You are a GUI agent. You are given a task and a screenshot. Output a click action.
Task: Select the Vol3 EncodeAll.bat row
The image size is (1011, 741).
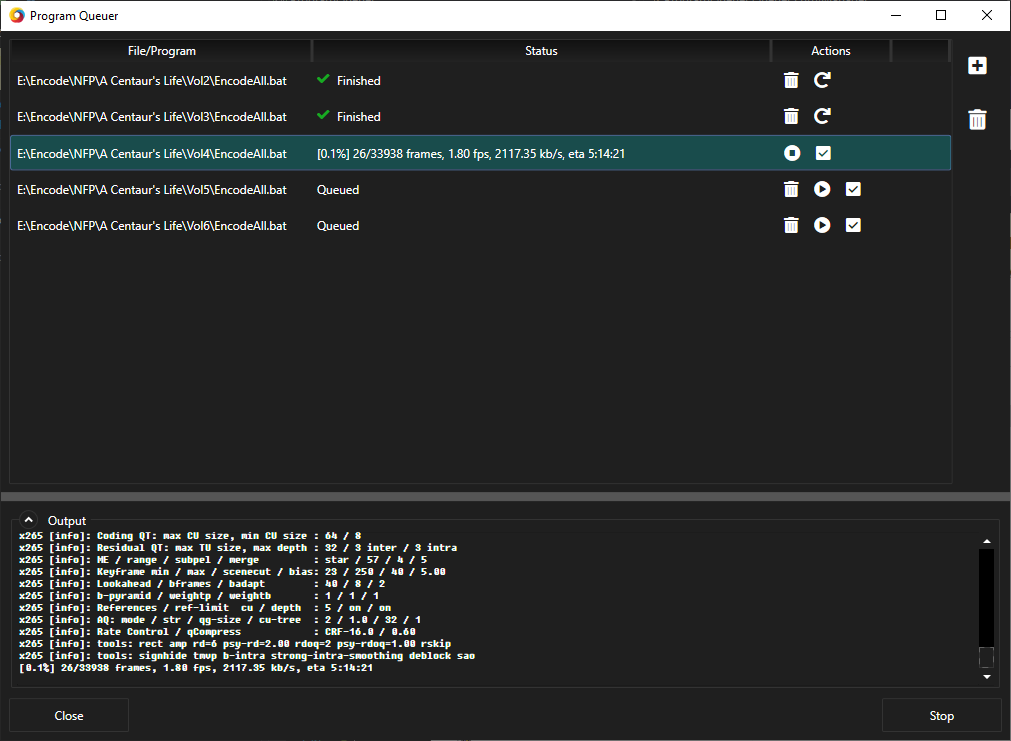coord(480,117)
